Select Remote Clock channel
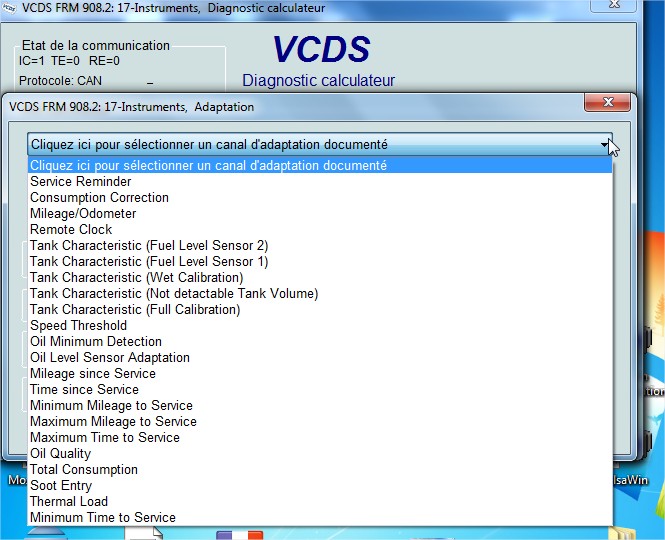Viewport: 665px width, 540px height. point(71,230)
